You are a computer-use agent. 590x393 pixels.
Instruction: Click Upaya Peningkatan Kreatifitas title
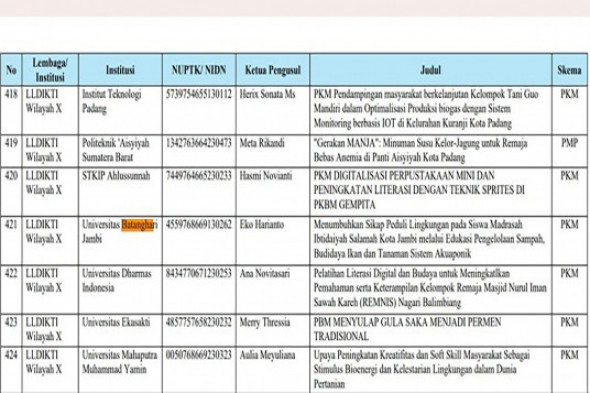tap(422, 369)
